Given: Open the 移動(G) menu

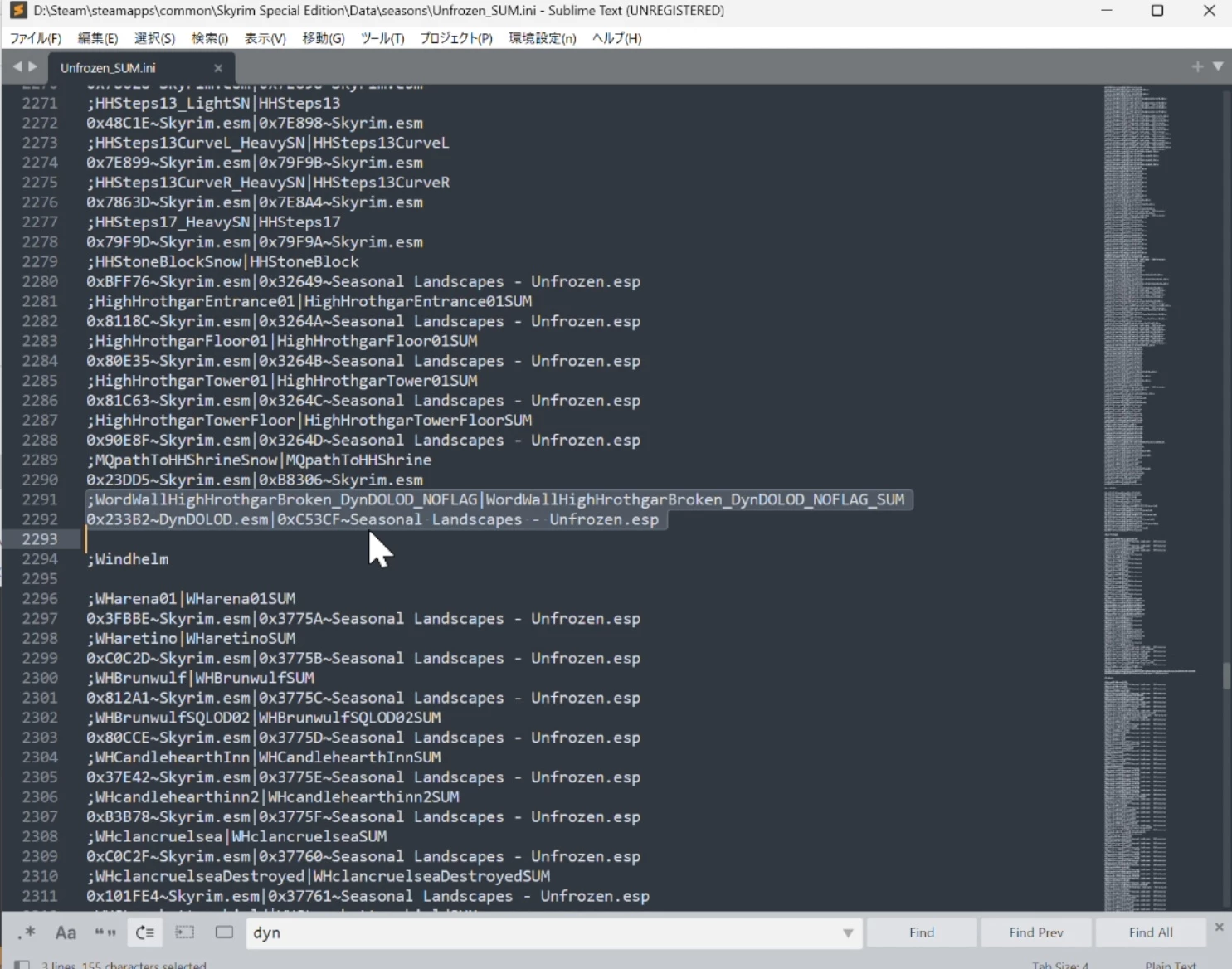Looking at the screenshot, I should [324, 38].
